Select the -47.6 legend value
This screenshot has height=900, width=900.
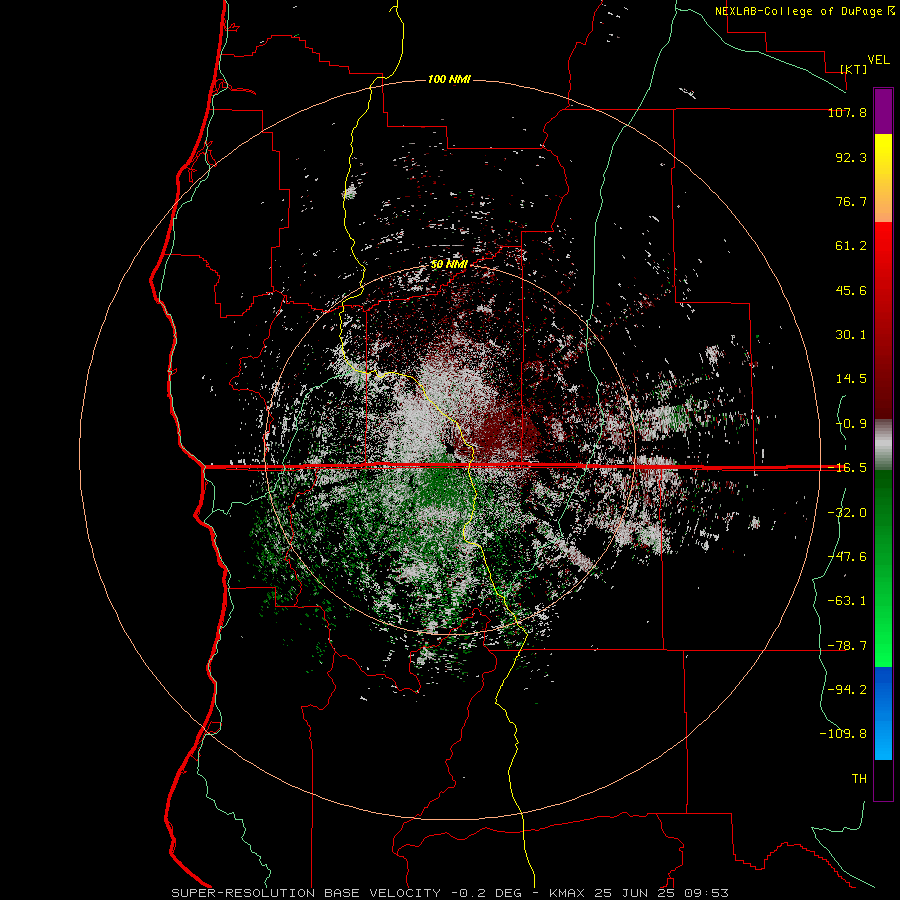tap(847, 557)
